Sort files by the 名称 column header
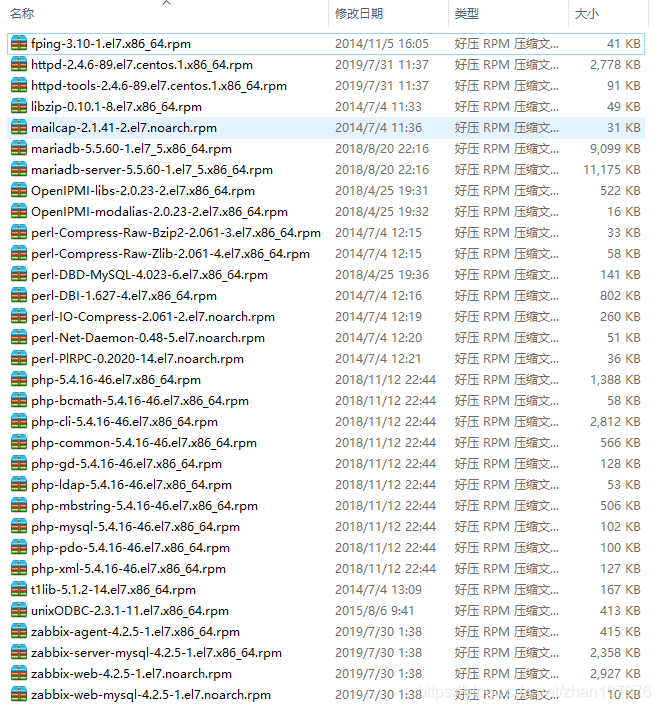Viewport: 661px width, 710px height. point(22,14)
